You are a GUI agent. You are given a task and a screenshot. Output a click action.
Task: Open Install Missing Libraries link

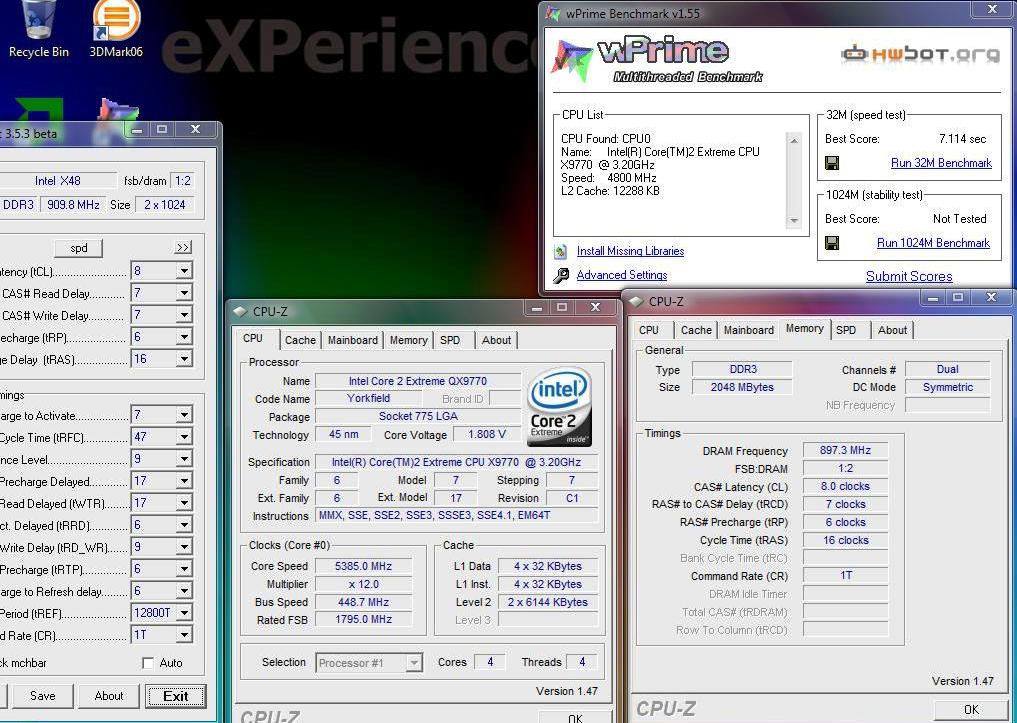(630, 251)
